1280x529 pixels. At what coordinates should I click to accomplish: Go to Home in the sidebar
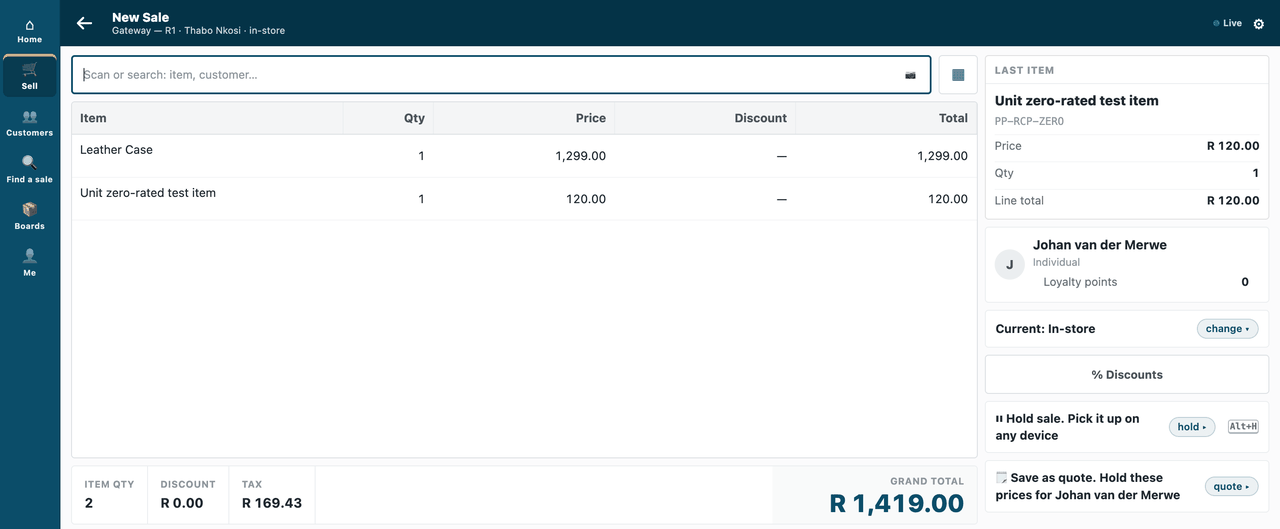[29, 31]
